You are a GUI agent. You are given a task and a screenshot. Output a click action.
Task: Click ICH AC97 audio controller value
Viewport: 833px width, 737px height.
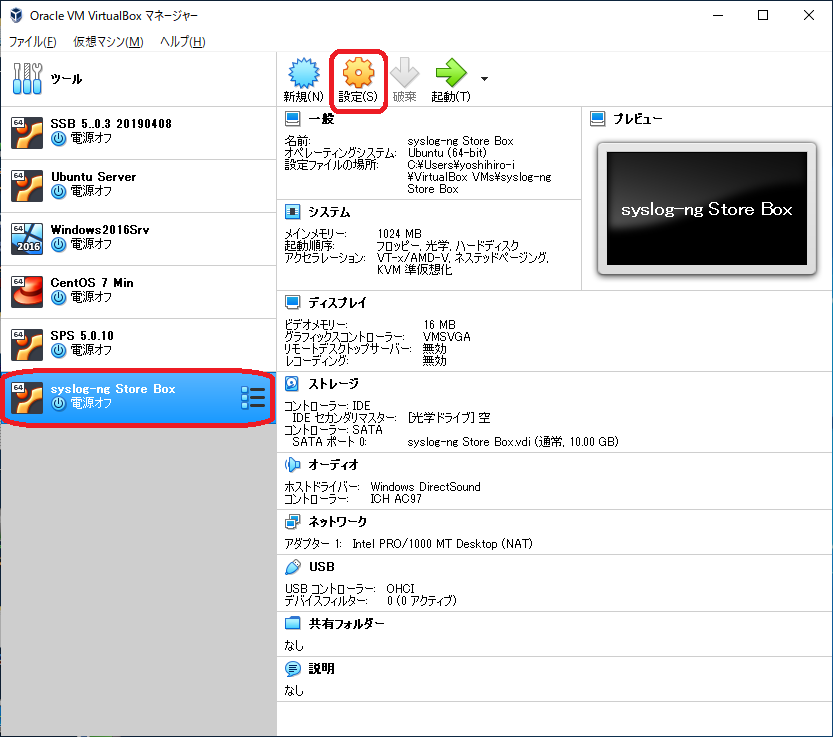click(x=396, y=499)
